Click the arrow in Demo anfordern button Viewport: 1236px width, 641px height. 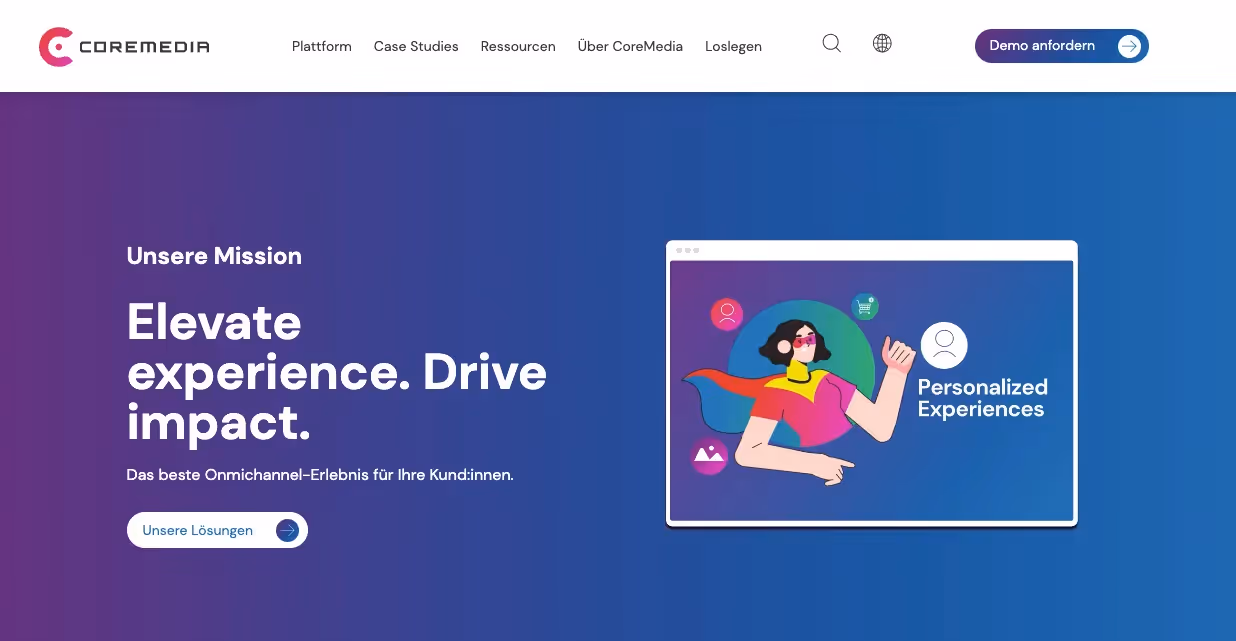[x=1129, y=46]
